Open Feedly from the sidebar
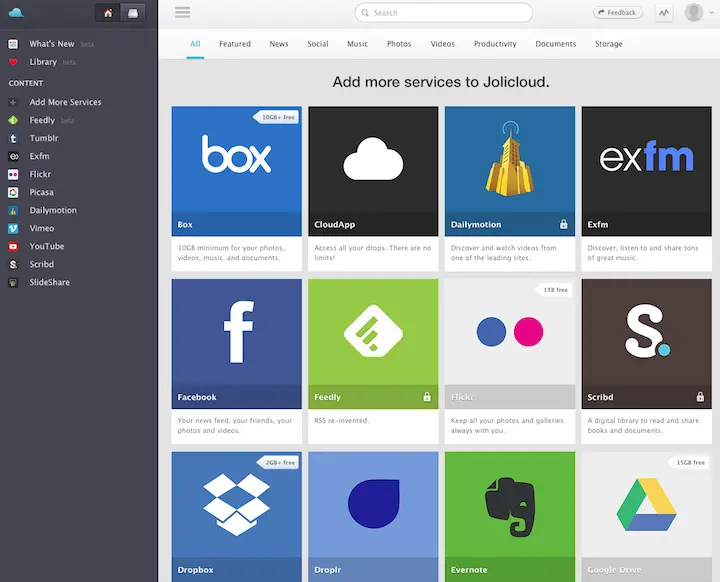Viewport: 720px width, 582px height. click(x=42, y=120)
